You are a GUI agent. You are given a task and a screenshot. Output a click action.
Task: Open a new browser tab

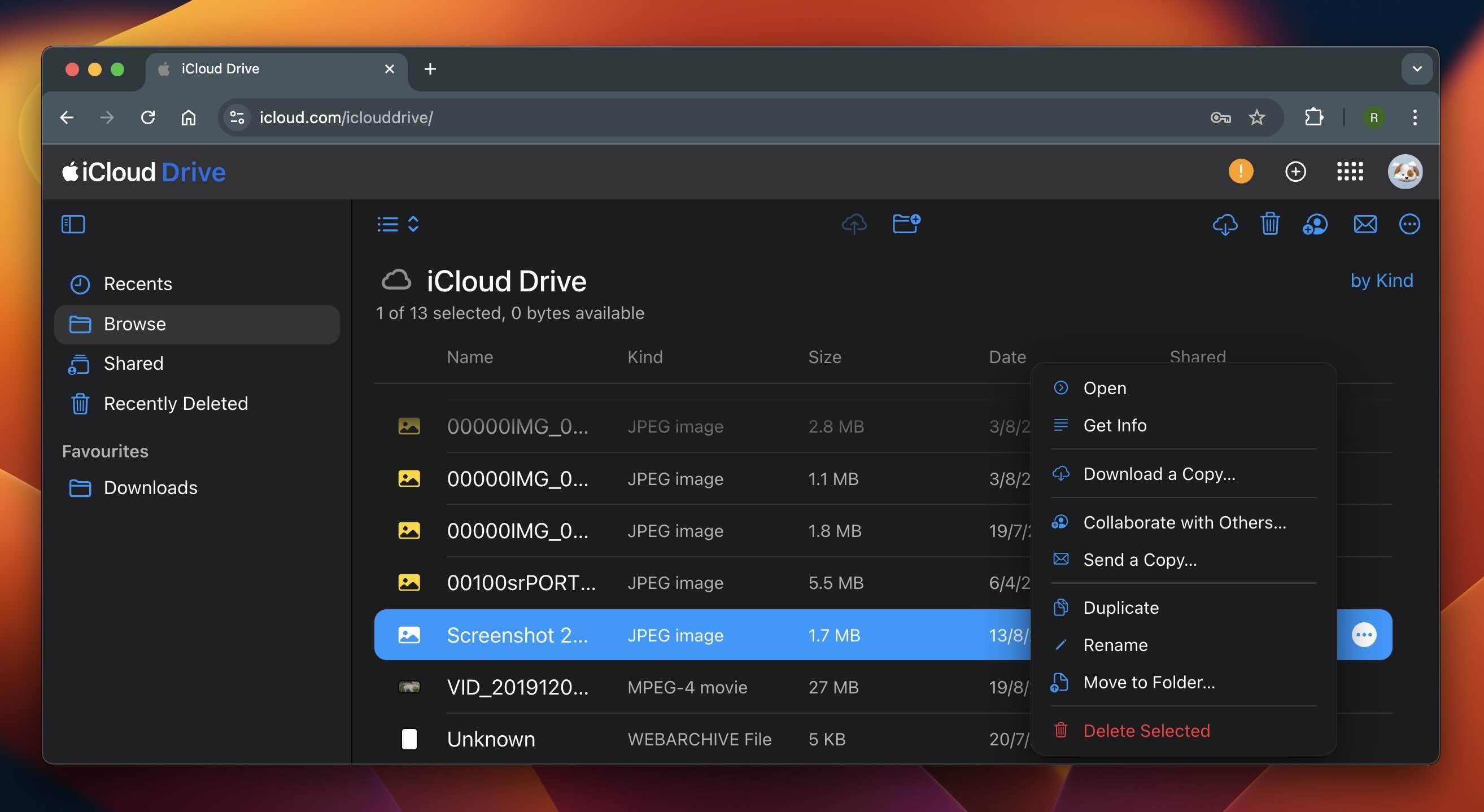pos(430,69)
